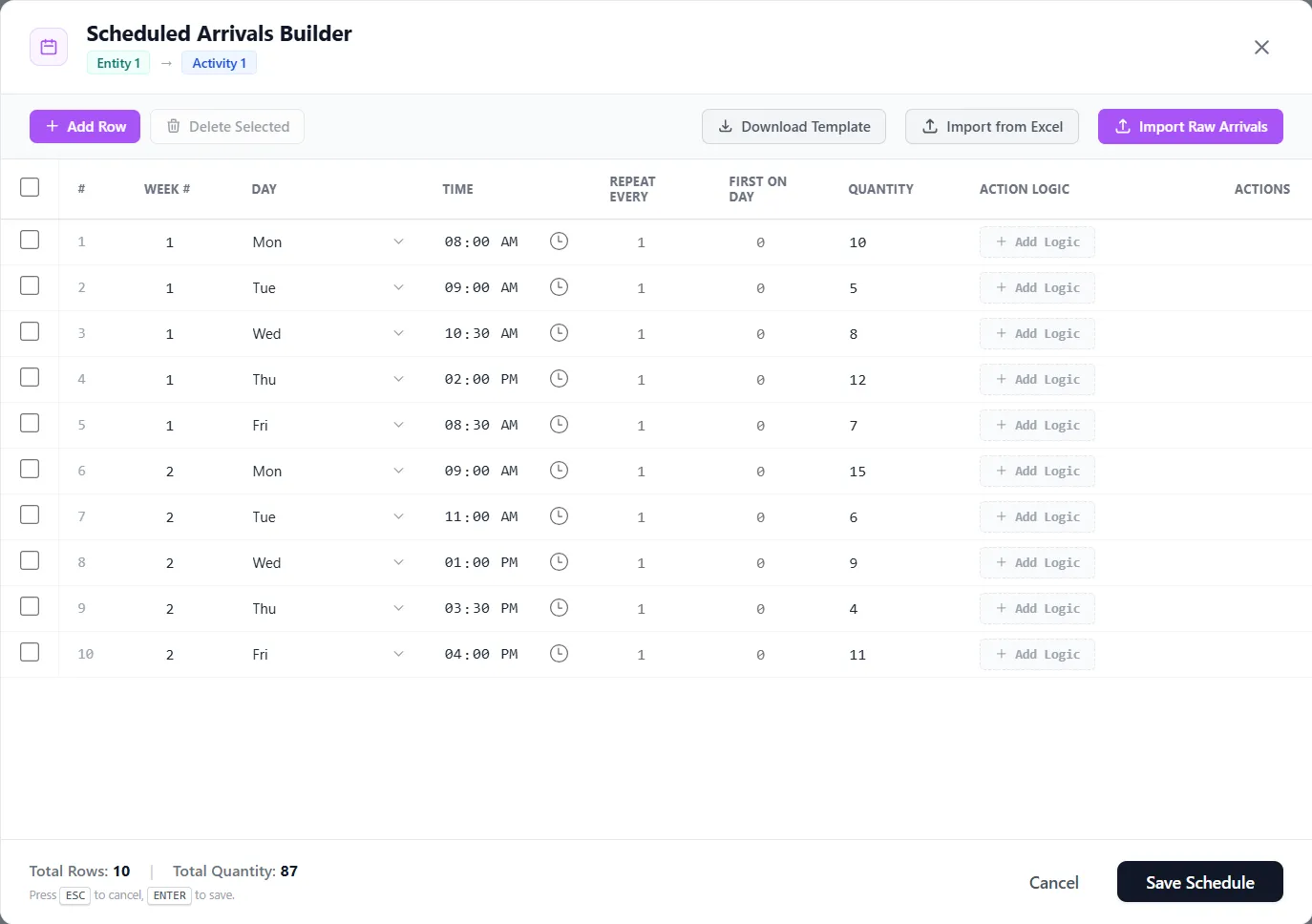Click the Cancel button
The width and height of the screenshot is (1312, 924).
[x=1054, y=882]
